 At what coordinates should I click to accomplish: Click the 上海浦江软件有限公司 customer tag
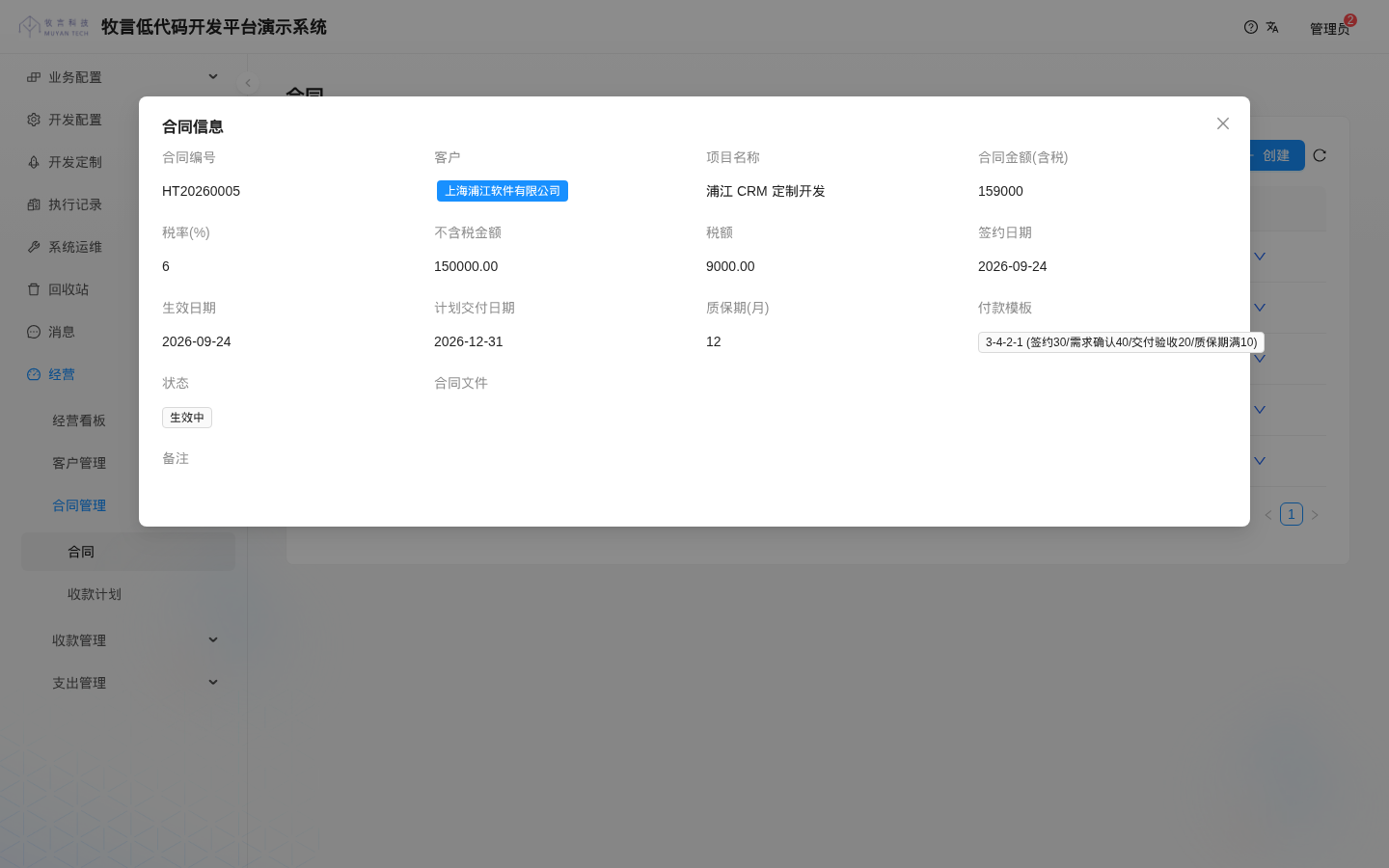click(x=503, y=191)
